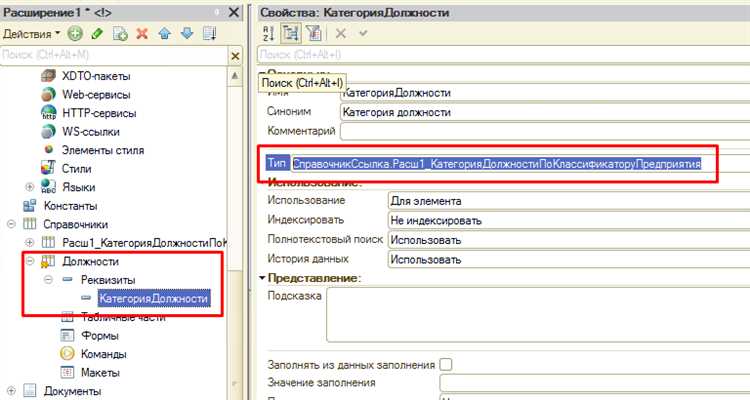Expand the Документы tree node

coord(11,391)
